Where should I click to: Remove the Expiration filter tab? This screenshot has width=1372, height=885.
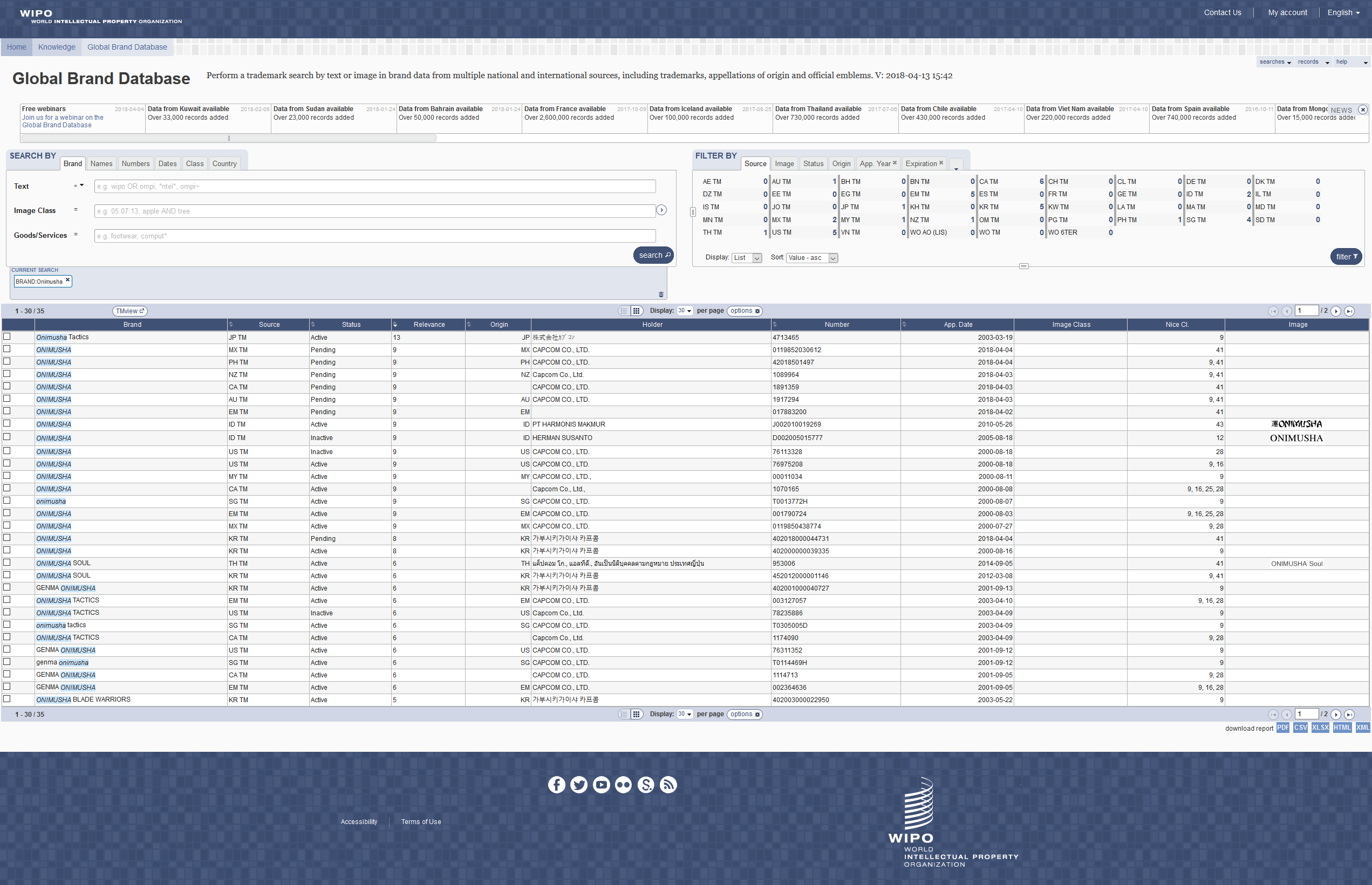point(941,163)
